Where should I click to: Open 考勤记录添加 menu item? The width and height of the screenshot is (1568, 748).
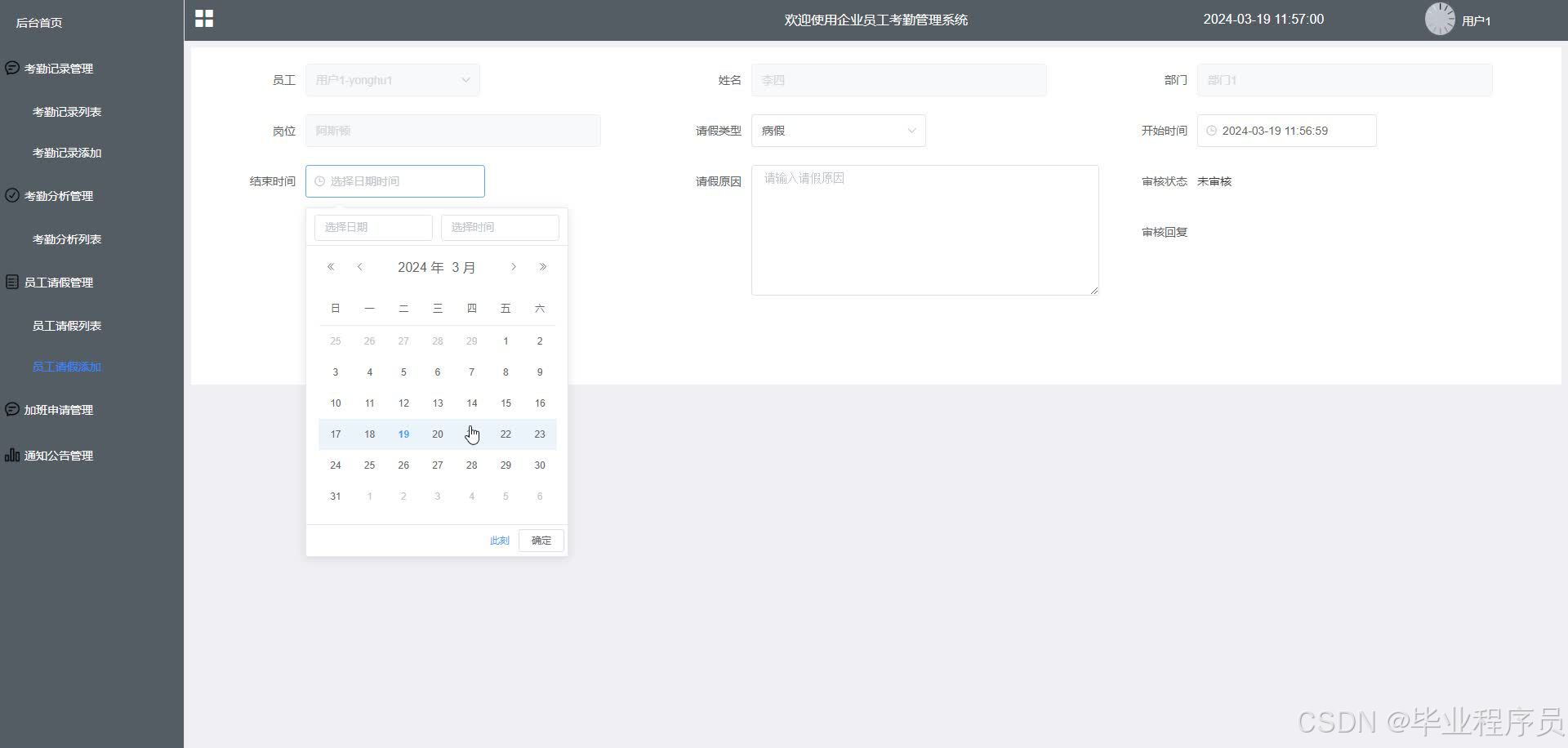67,153
